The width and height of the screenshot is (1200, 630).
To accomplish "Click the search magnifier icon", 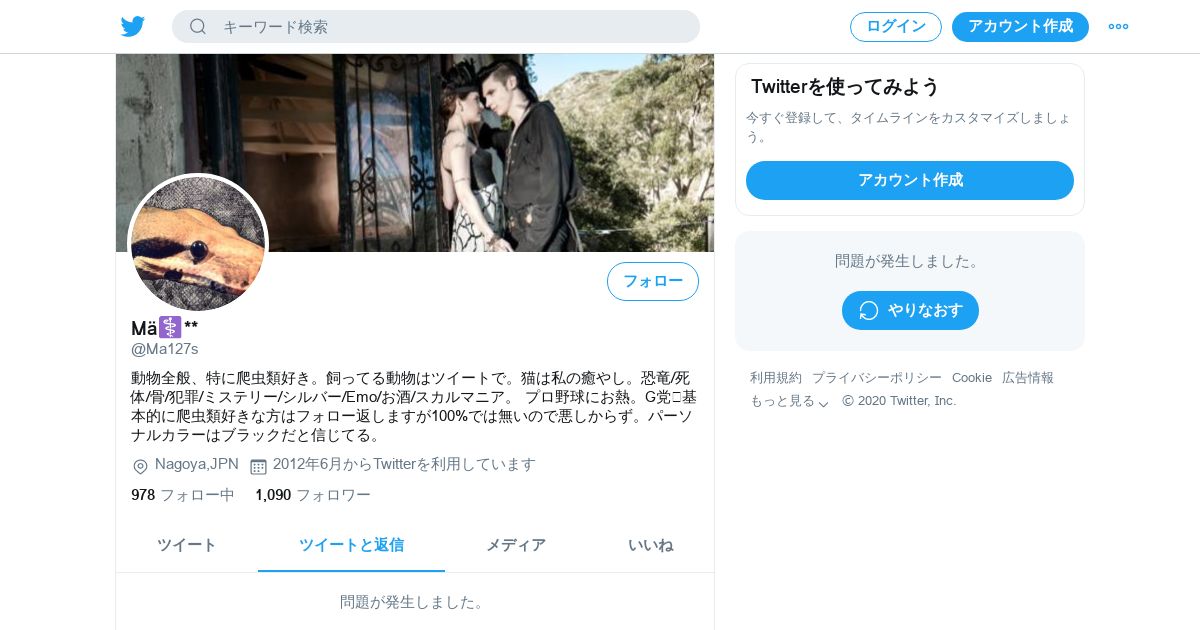I will pyautogui.click(x=198, y=27).
